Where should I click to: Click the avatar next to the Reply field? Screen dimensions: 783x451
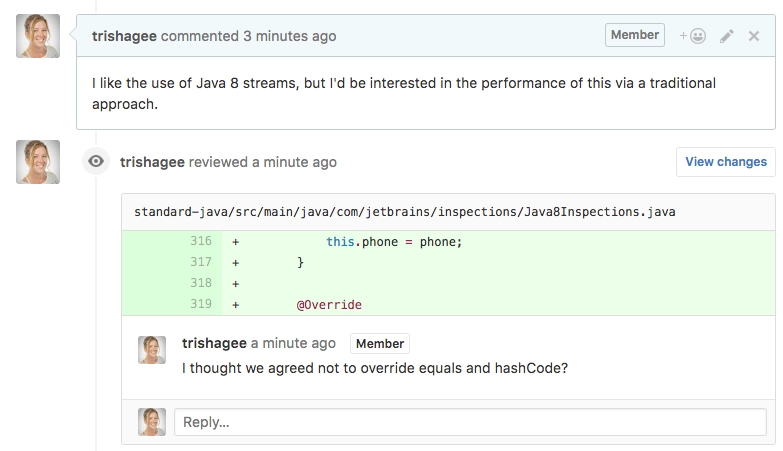click(x=152, y=422)
